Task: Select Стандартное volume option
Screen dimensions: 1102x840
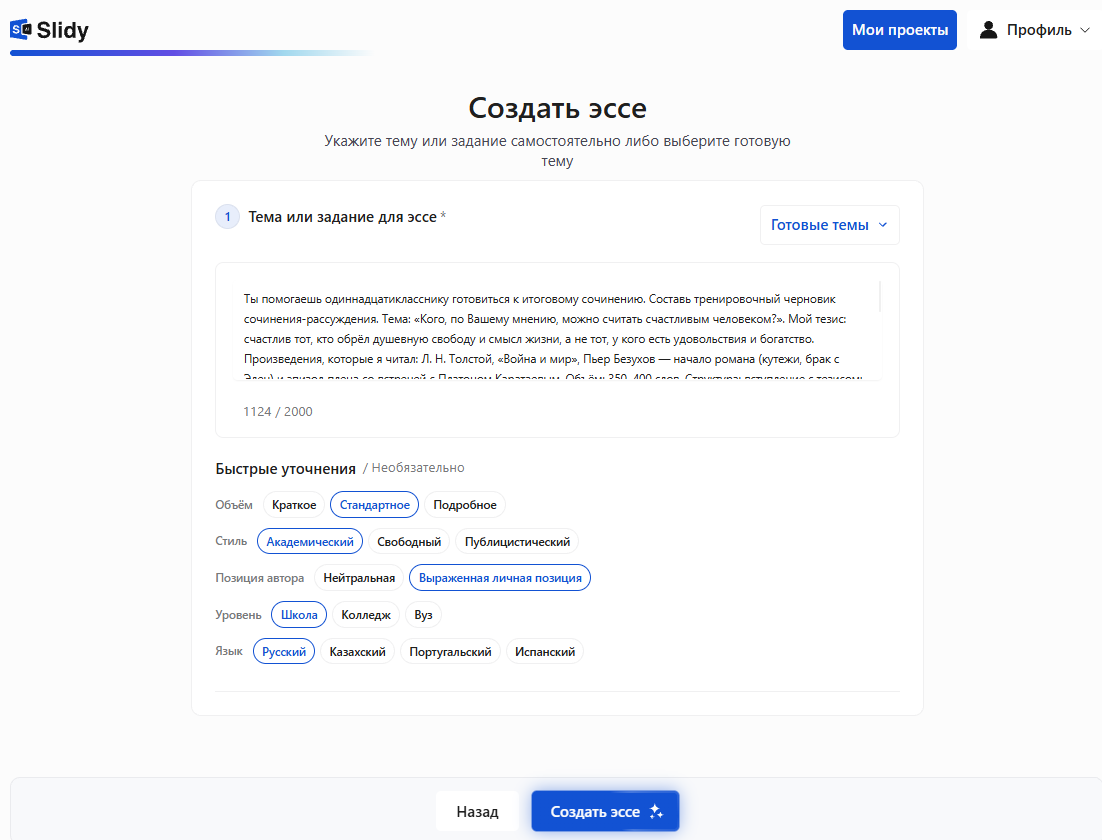Action: point(375,505)
